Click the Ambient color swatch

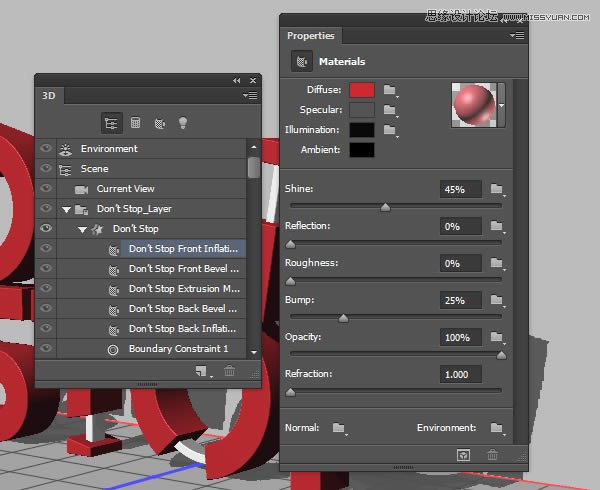click(362, 150)
